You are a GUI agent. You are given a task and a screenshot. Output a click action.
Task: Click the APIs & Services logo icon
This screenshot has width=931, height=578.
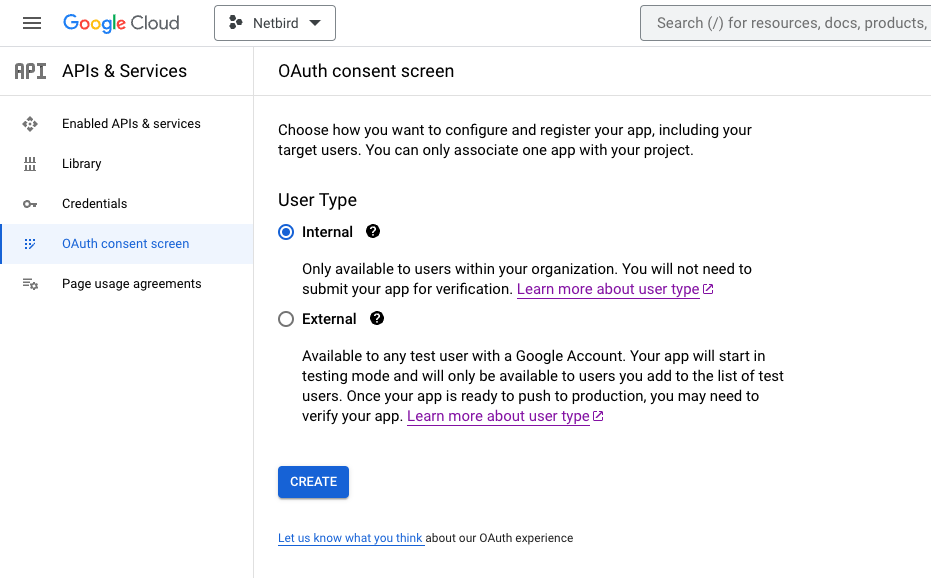[x=30, y=70]
